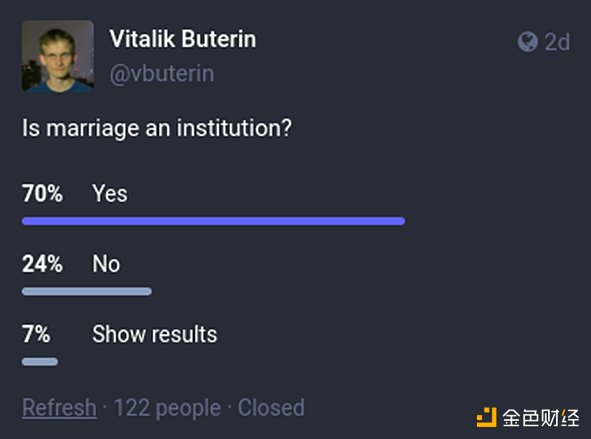
Task: Click the 金色财经 watermark text
Action: coord(541,418)
